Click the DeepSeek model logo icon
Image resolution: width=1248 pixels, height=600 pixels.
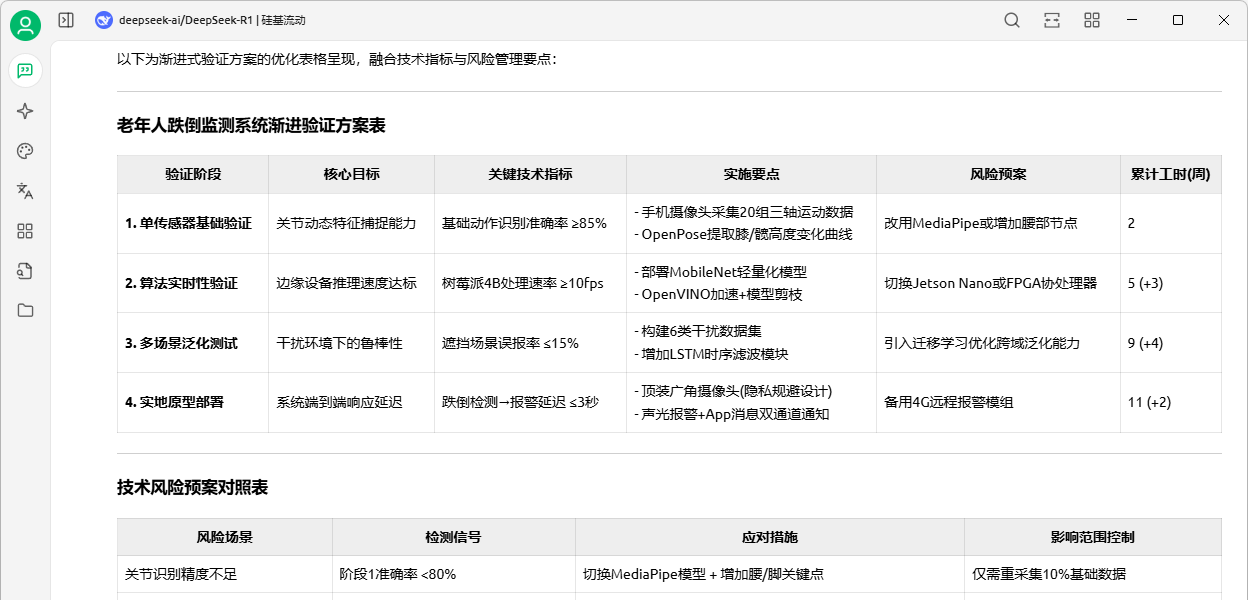[103, 20]
